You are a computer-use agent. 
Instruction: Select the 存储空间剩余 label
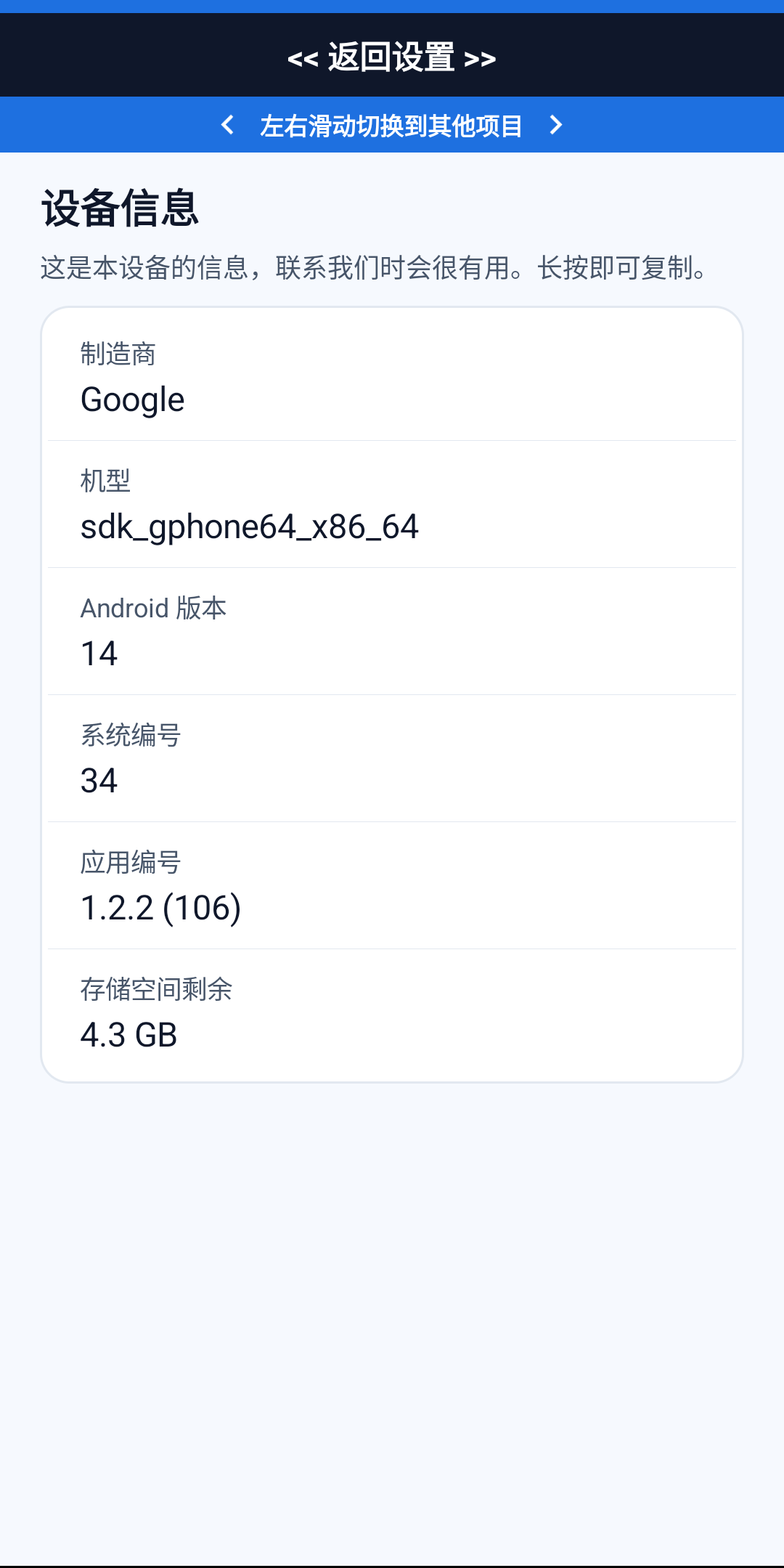point(156,989)
